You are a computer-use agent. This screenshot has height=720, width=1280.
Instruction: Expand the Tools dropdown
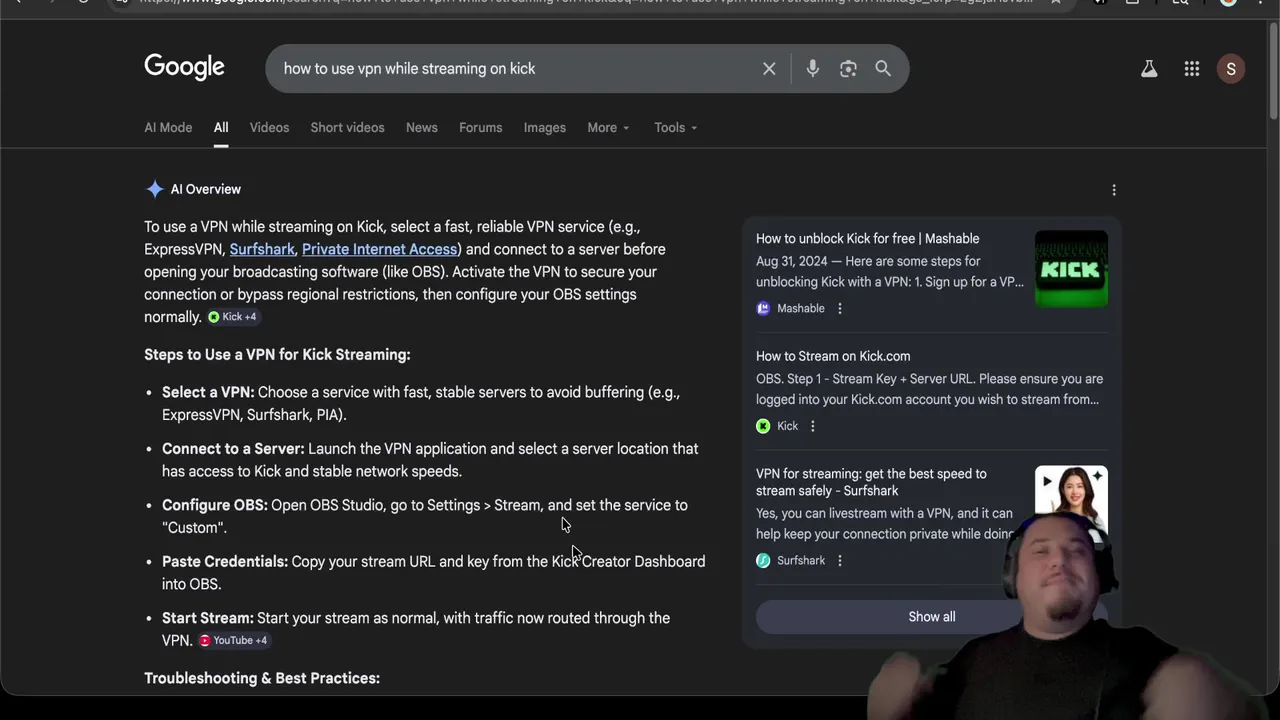click(675, 128)
